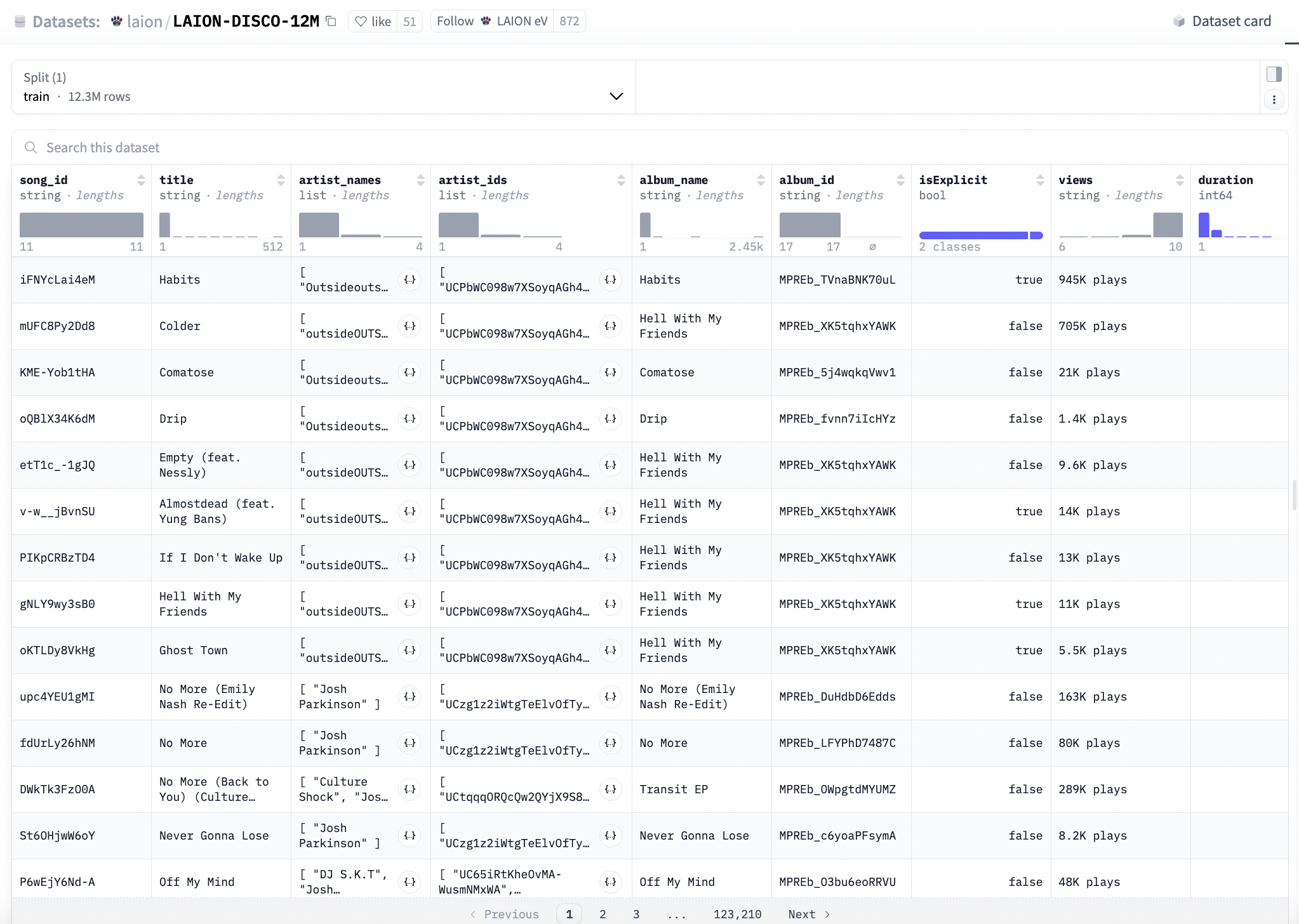The image size is (1299, 924).
Task: Select the title cell Ghost Town
Action: tap(221, 650)
